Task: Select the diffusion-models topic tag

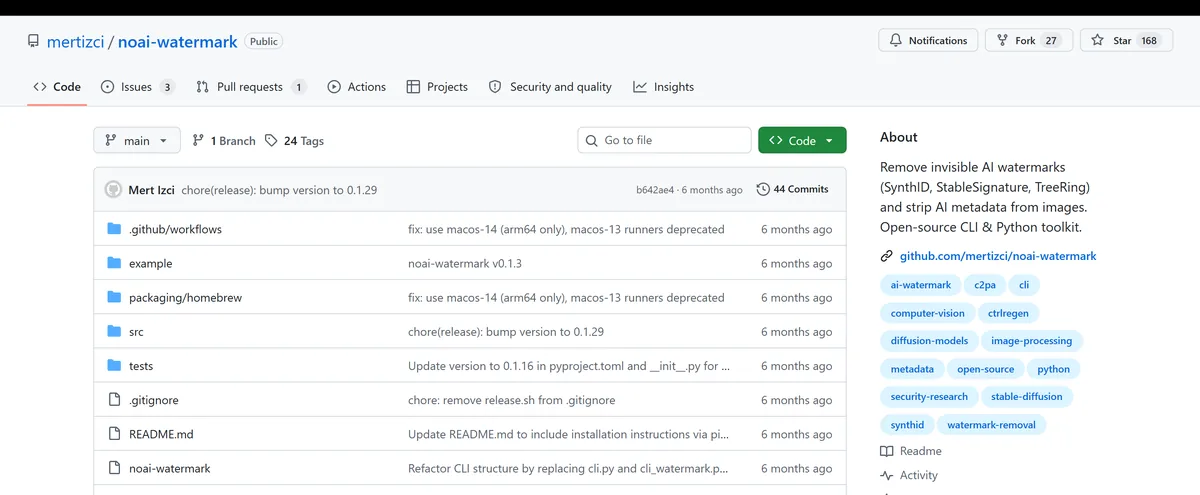Action: click(x=930, y=341)
